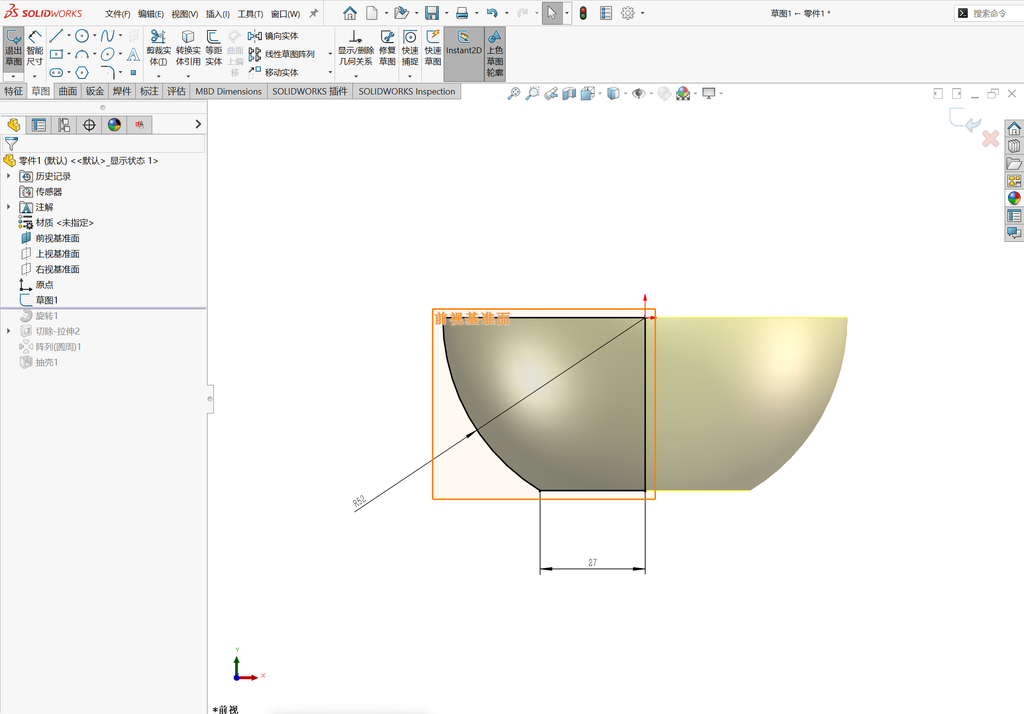
Task: Open the Options gear icon
Action: pyautogui.click(x=628, y=13)
